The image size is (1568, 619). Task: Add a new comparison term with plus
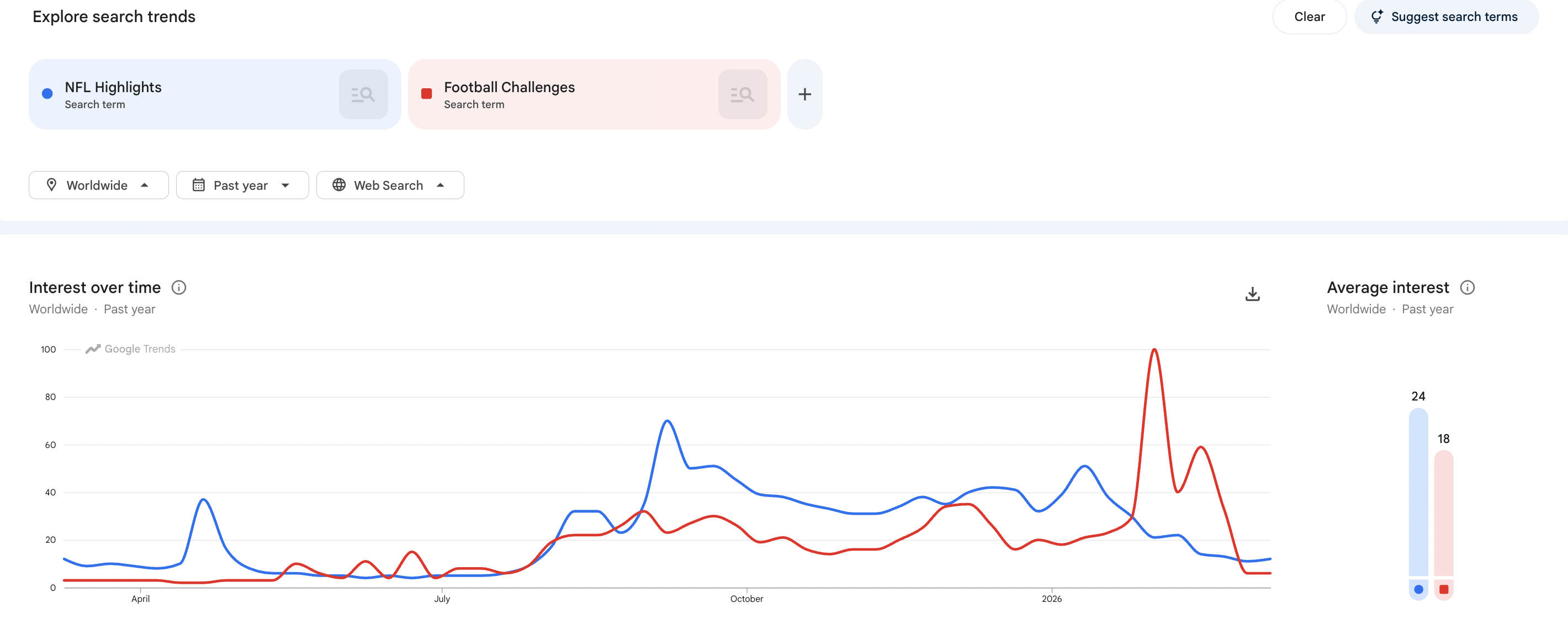[804, 94]
